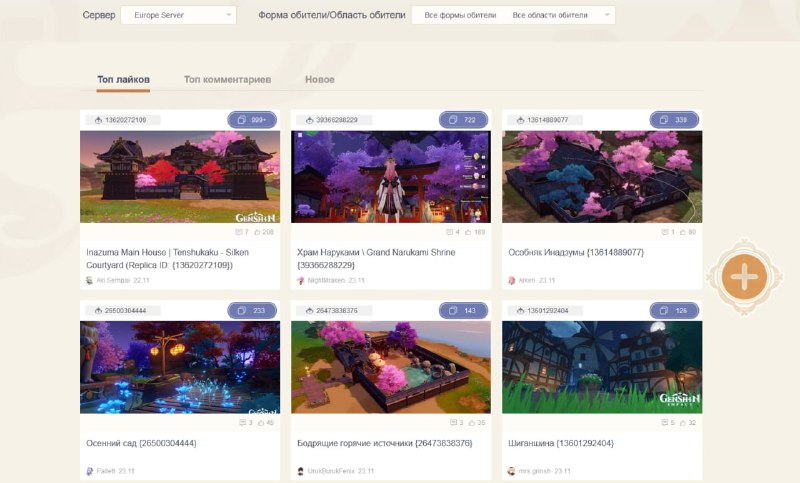Click the teapot icon beside ID 26473838376
The image size is (800, 483).
pos(309,311)
